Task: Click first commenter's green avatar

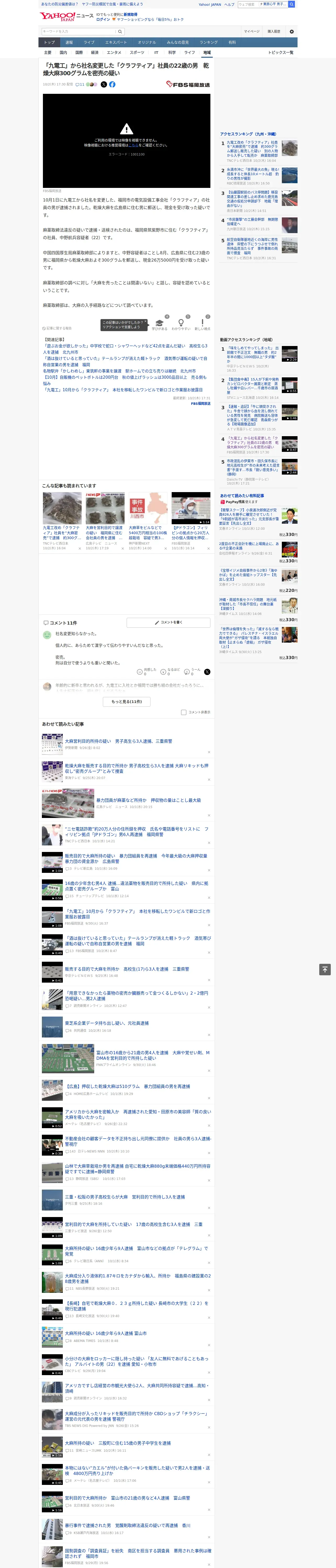Action: pyautogui.click(x=47, y=635)
